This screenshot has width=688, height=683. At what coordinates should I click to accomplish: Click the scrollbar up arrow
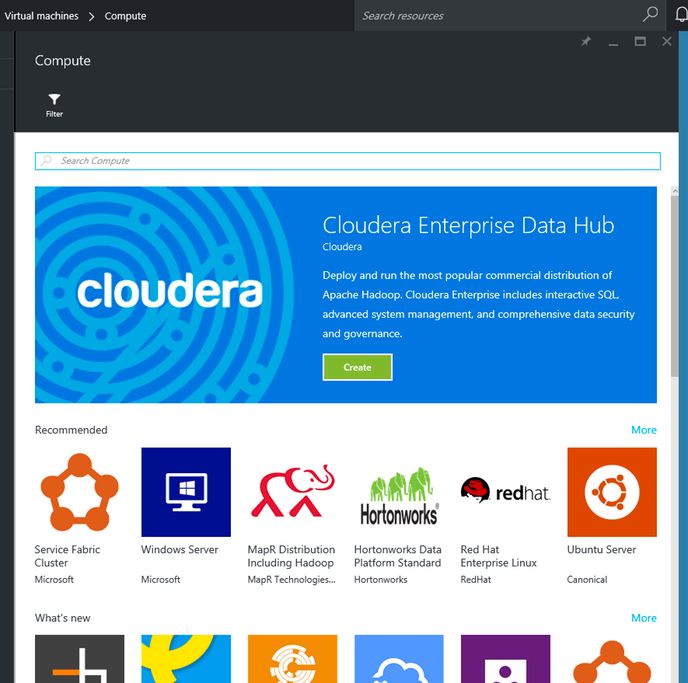click(674, 191)
